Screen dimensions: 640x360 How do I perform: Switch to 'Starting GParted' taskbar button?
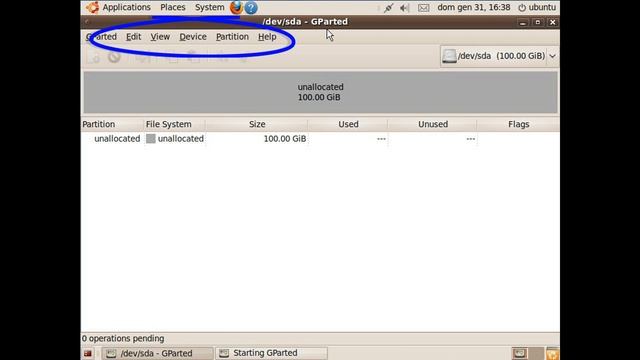[x=271, y=353]
